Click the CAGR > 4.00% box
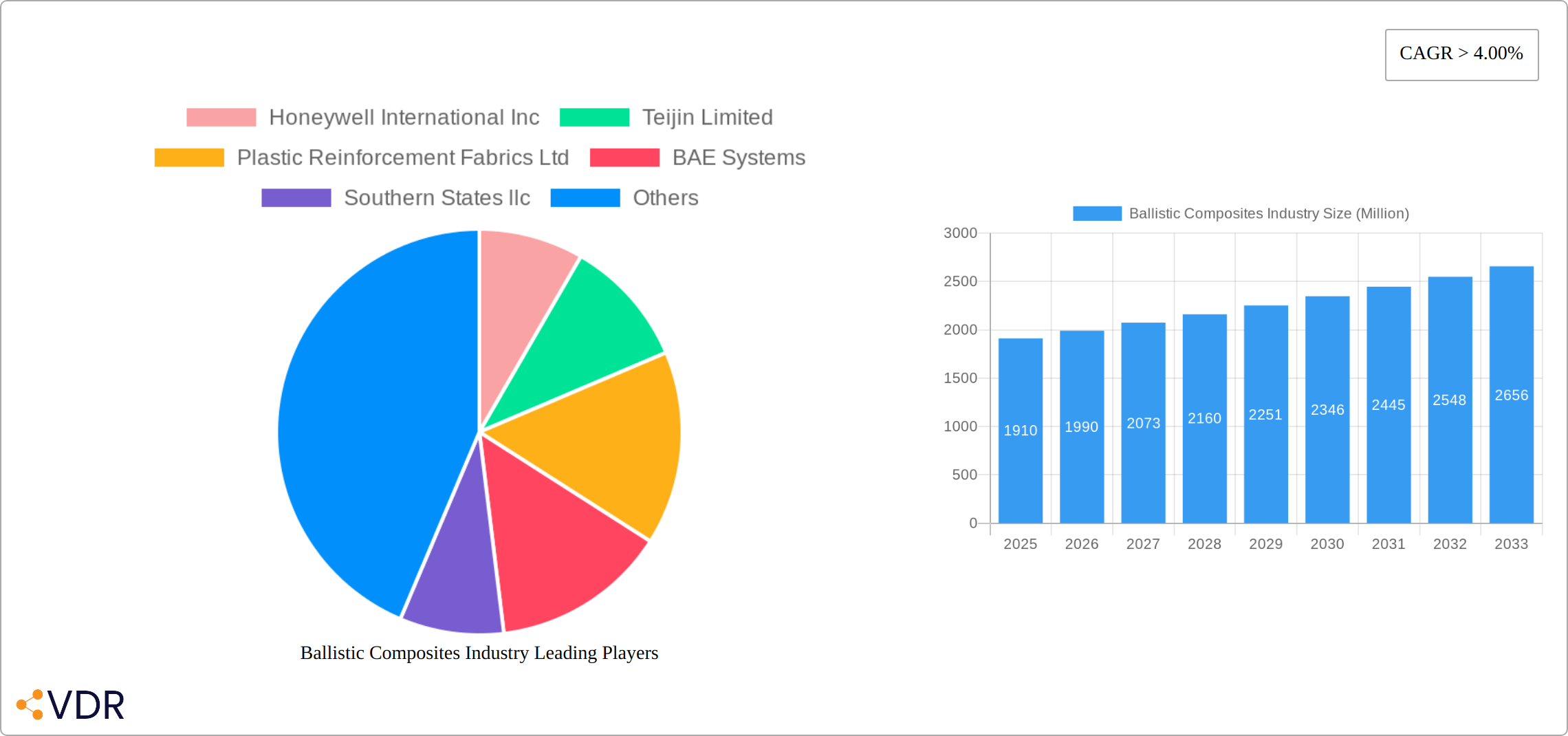Viewport: 1568px width, 736px height. [x=1461, y=54]
